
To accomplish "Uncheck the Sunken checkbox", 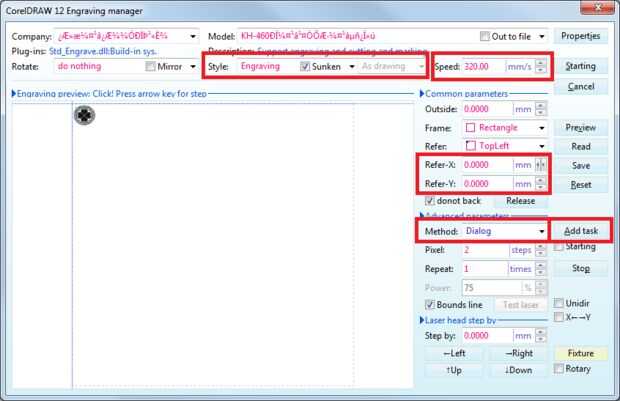I will [x=305, y=66].
